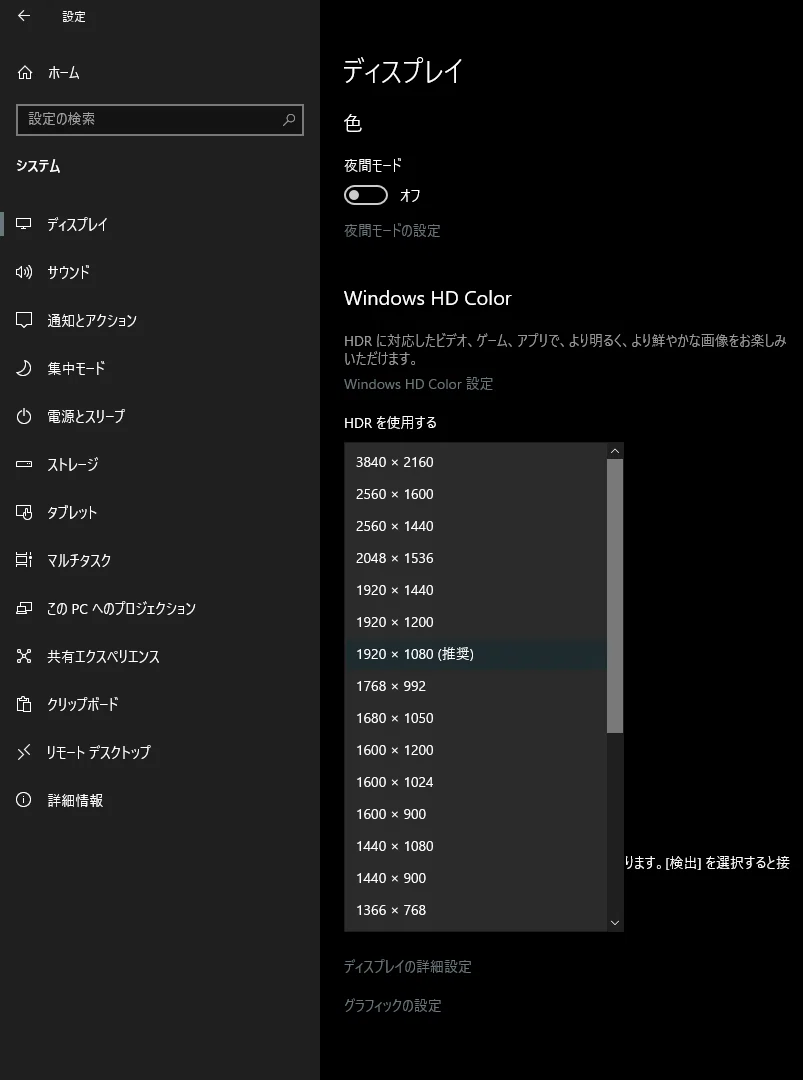The height and width of the screenshot is (1080, 803).
Task: Select 1680 × 1050 resolution
Action: (x=476, y=718)
